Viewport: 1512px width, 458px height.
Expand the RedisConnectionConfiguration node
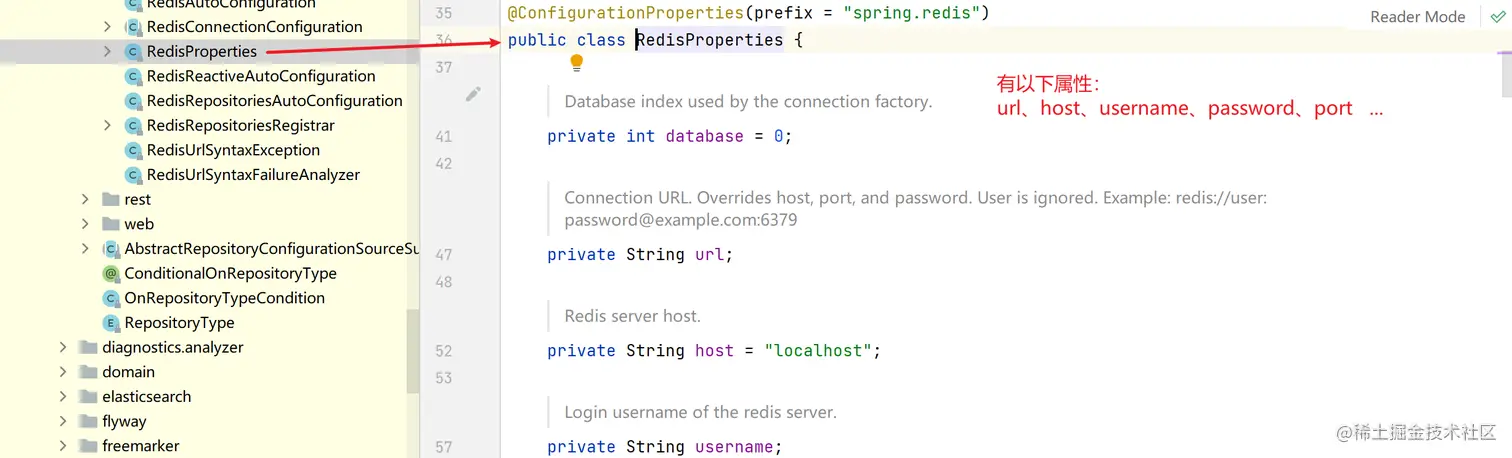point(108,27)
